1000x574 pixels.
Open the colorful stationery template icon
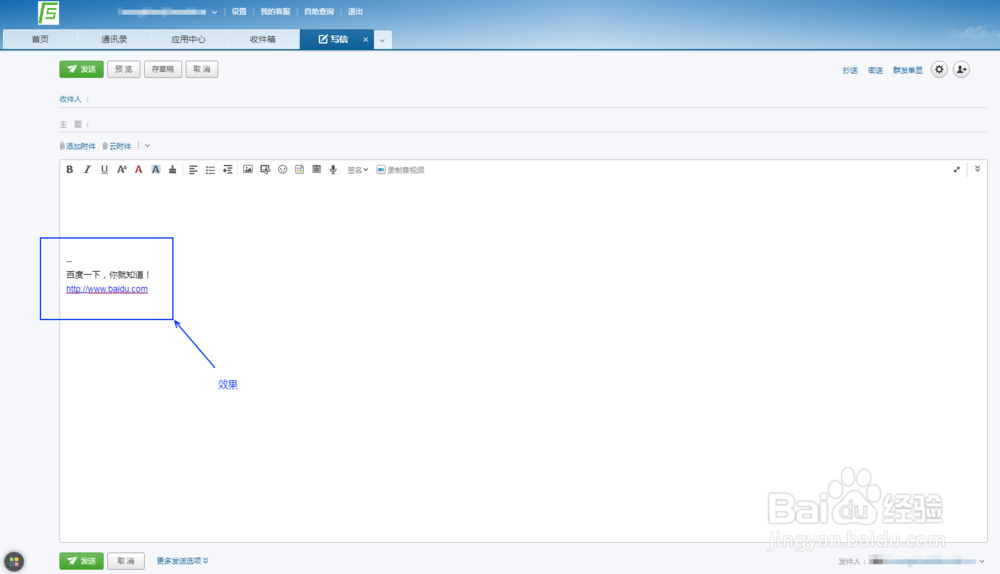(299, 170)
